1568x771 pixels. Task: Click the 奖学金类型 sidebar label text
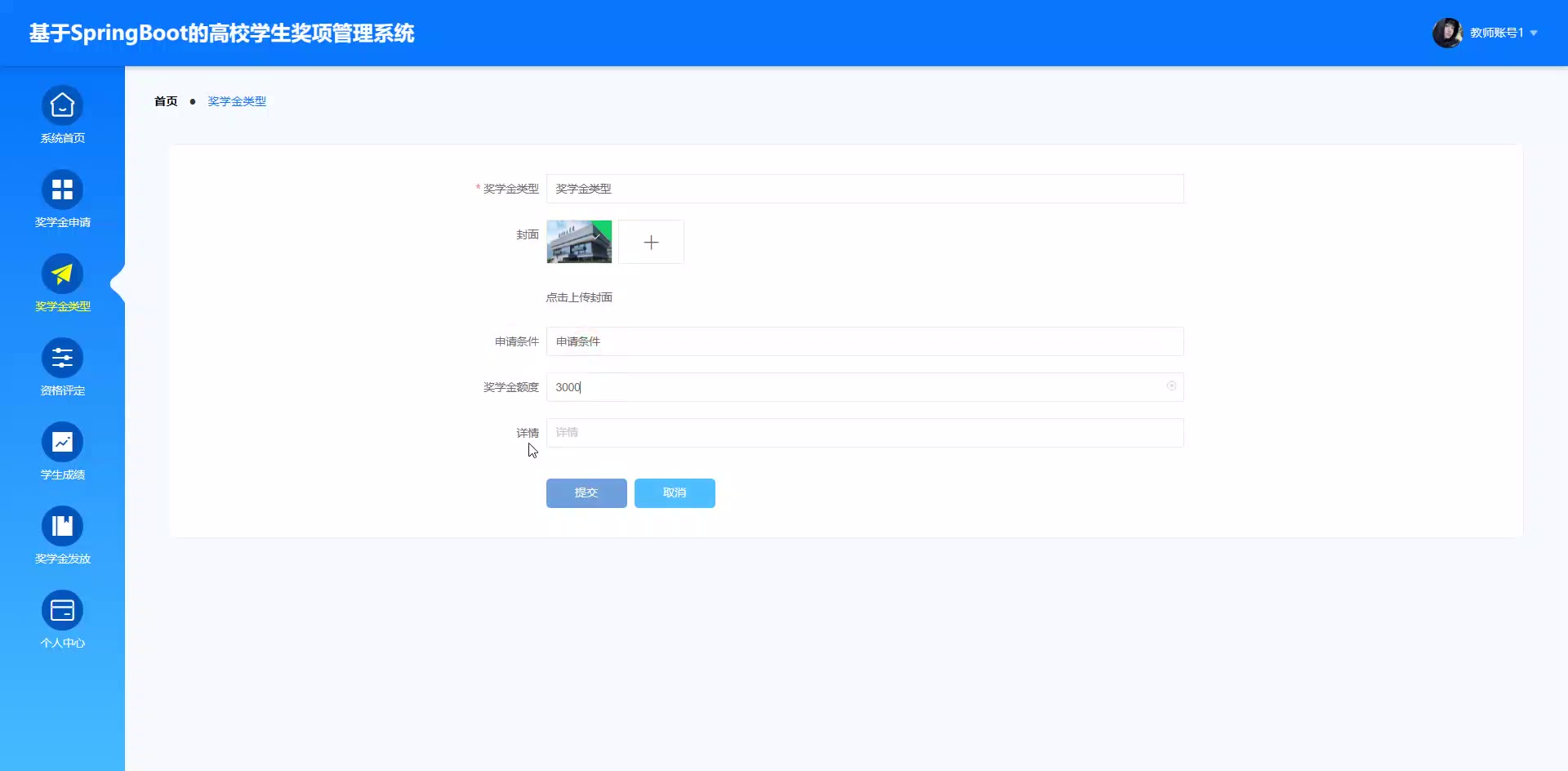(63, 306)
